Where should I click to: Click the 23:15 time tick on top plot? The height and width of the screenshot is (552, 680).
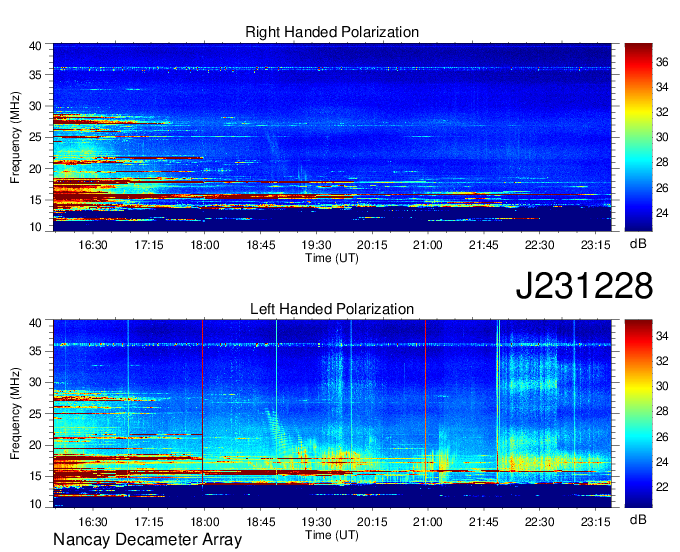[x=595, y=245]
